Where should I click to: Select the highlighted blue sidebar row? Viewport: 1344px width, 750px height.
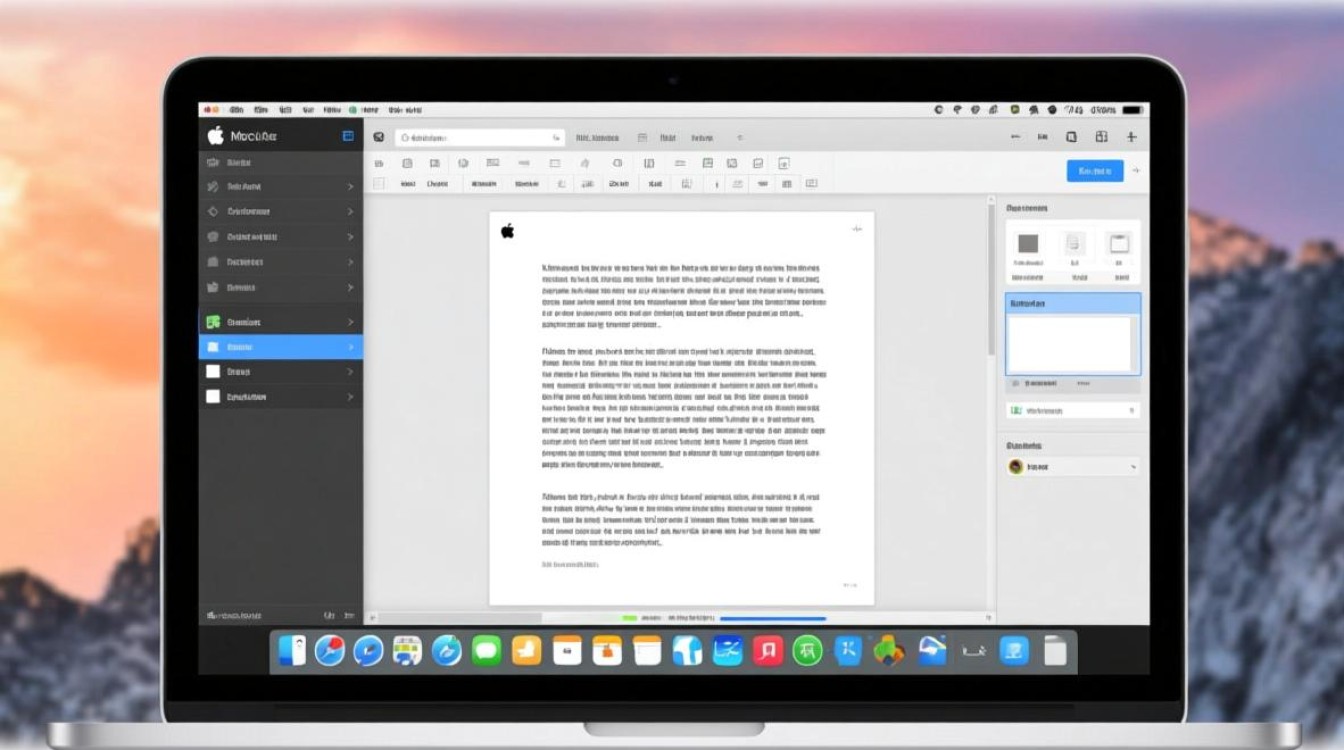tap(280, 347)
